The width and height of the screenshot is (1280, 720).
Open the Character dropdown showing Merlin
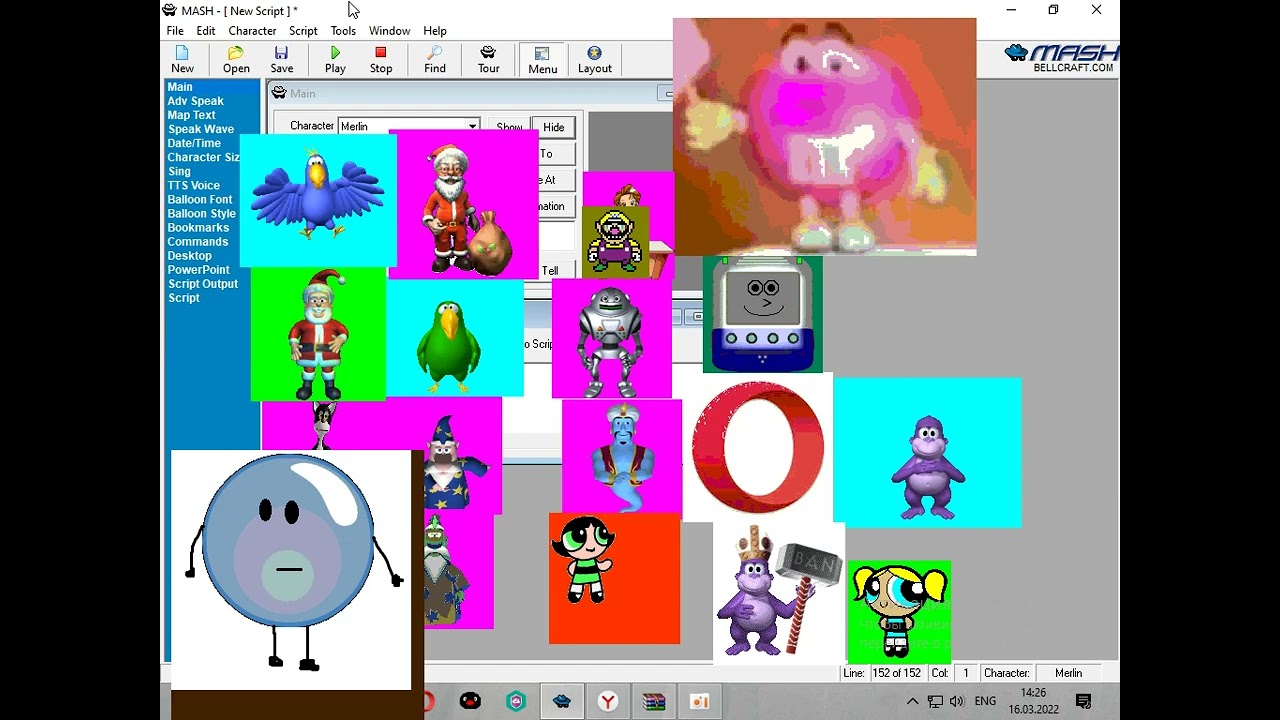[x=409, y=126]
